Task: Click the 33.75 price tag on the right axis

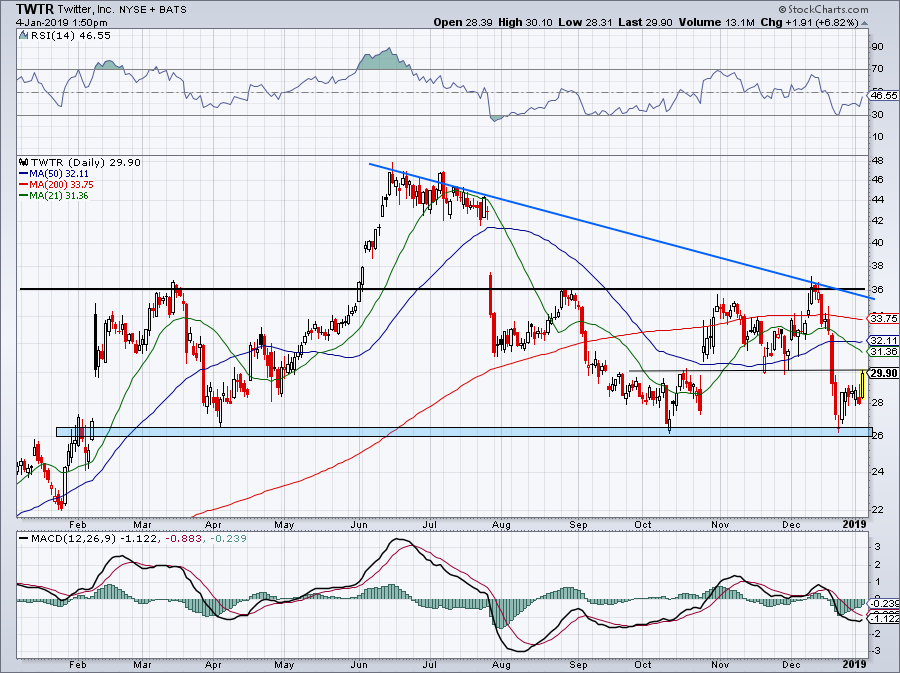Action: 883,318
